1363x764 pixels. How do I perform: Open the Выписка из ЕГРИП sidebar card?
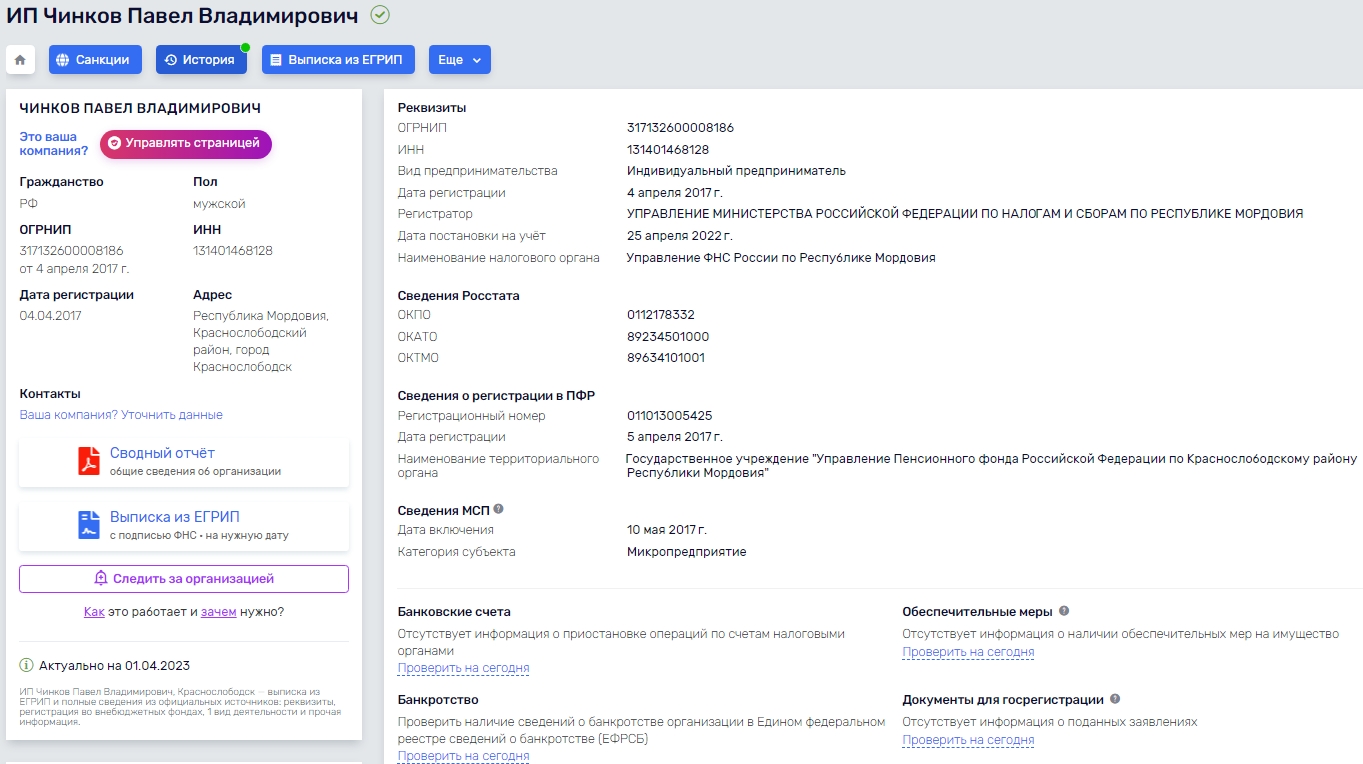[x=184, y=525]
